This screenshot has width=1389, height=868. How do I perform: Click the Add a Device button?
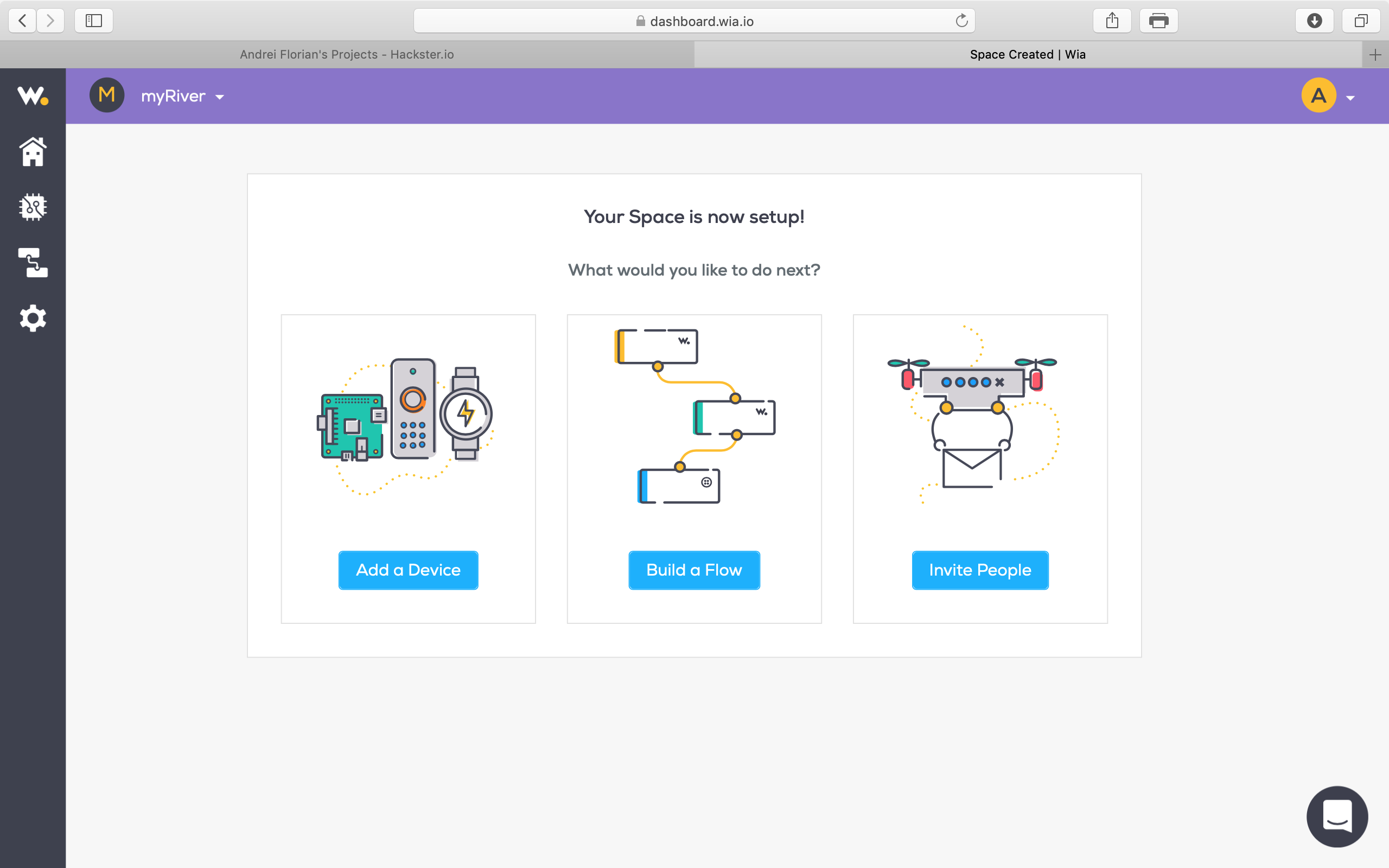[x=408, y=570]
